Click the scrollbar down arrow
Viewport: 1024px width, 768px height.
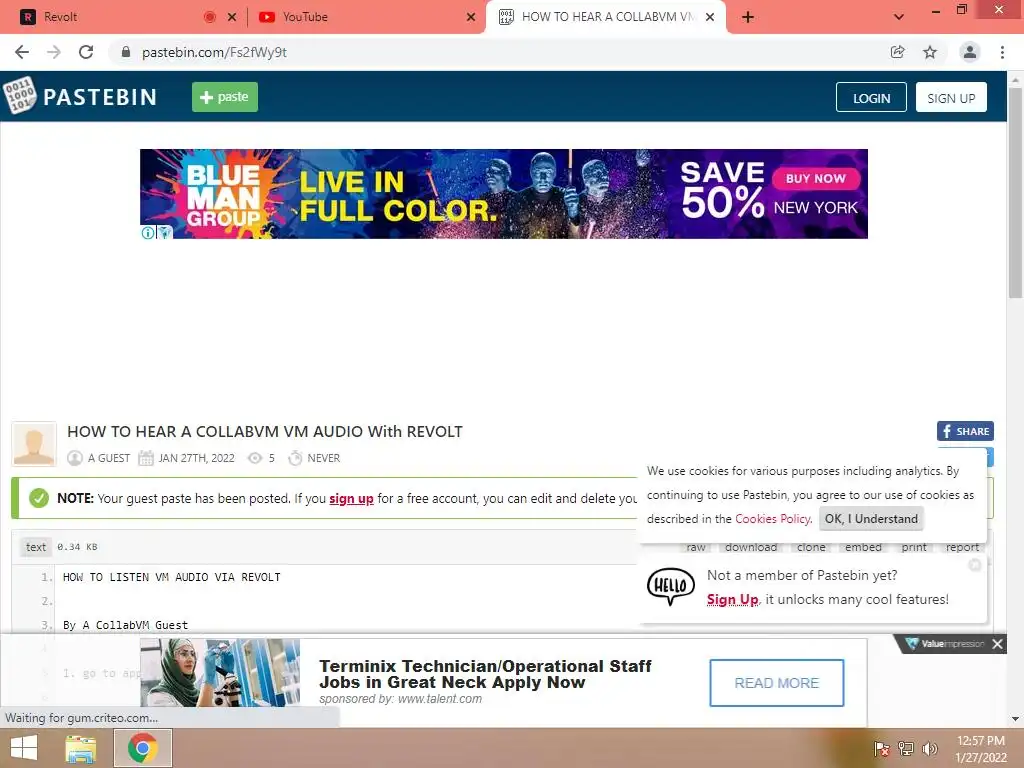[x=1015, y=719]
